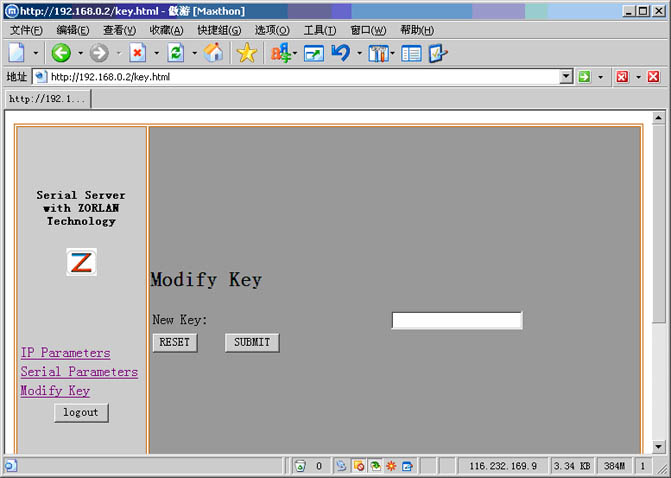
Task: Open the Serial Parameters link
Action: tap(79, 372)
